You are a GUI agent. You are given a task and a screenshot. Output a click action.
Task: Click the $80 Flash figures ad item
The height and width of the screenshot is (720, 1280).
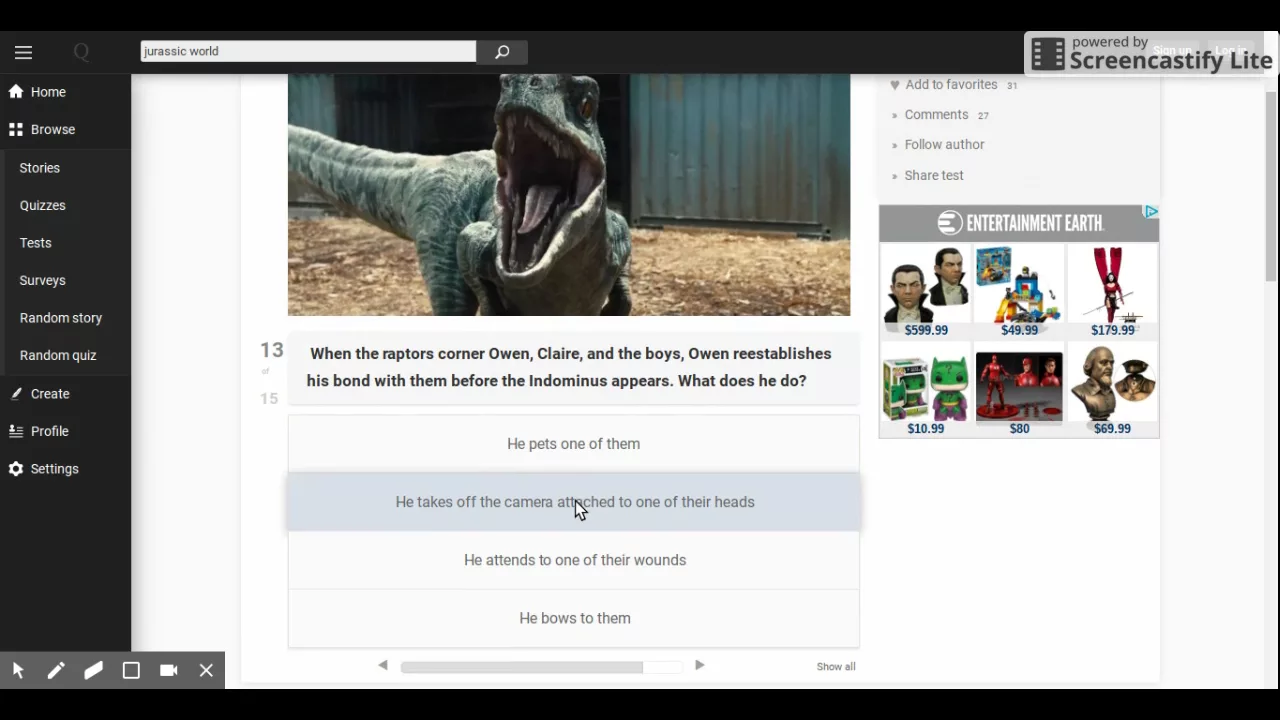tap(1019, 391)
